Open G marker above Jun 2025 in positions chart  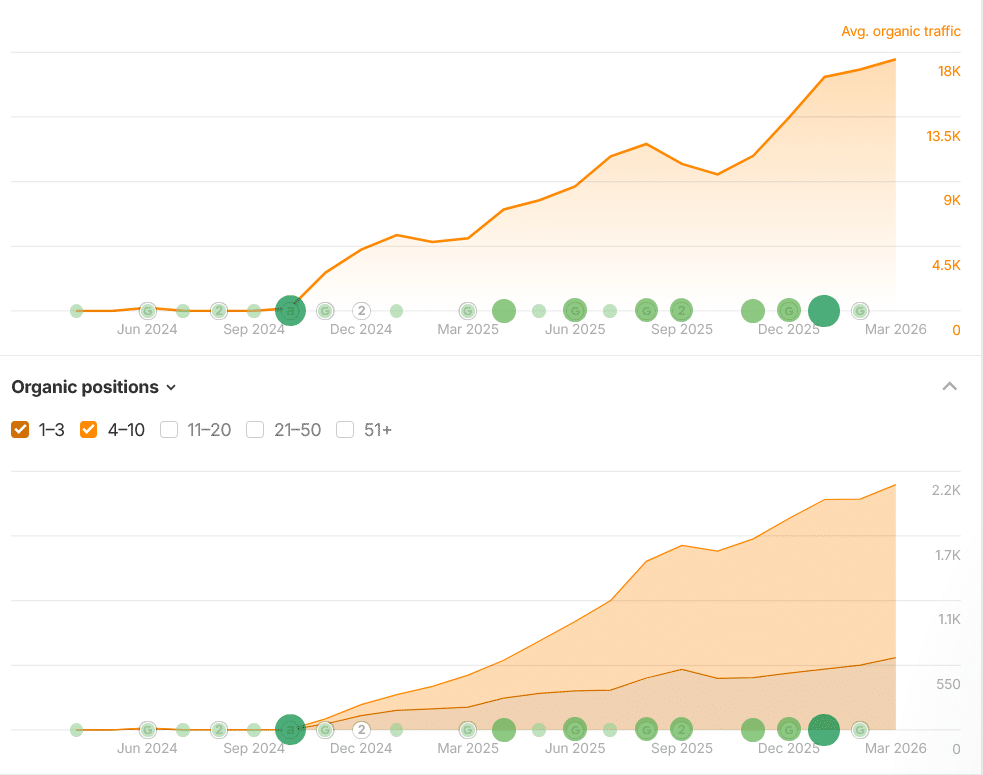point(574,730)
